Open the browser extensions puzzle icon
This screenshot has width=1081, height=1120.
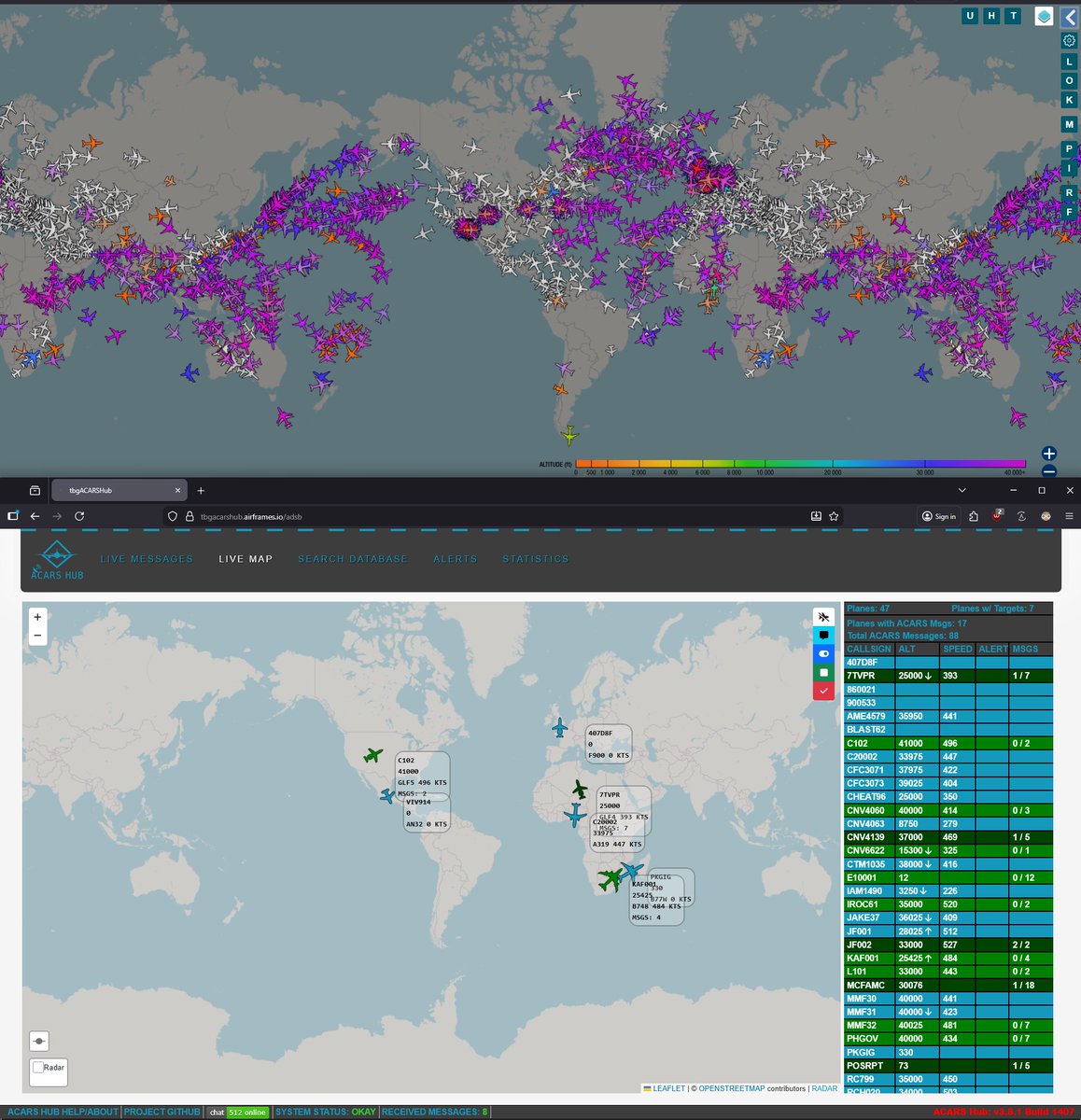(x=974, y=516)
